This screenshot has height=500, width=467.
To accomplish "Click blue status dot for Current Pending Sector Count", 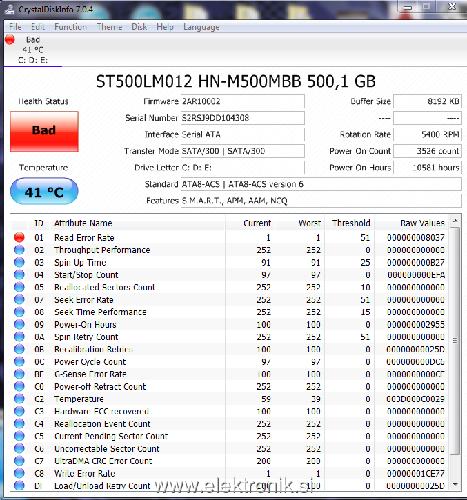I will point(19,436).
